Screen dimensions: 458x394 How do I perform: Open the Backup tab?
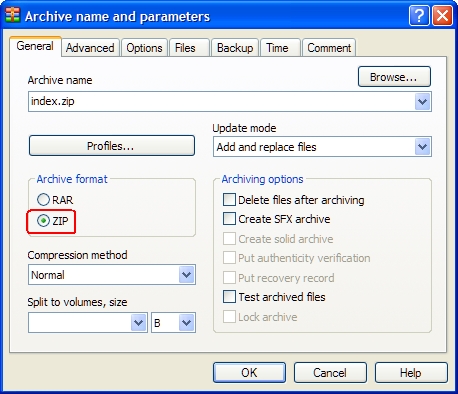(235, 48)
